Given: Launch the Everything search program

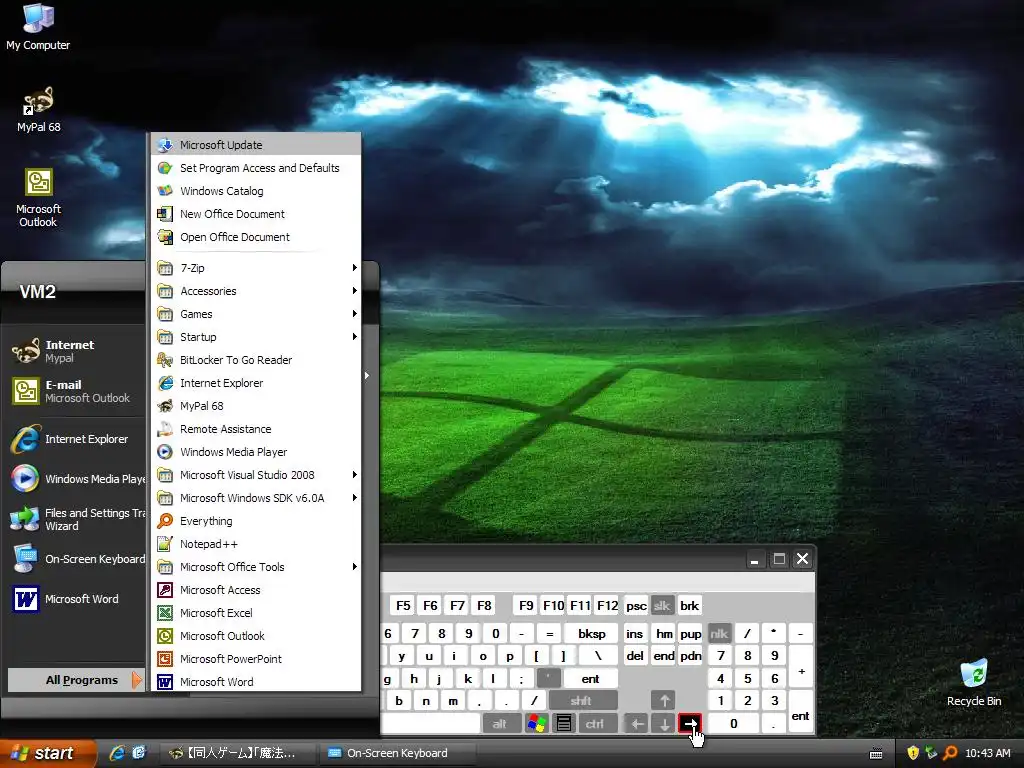Looking at the screenshot, I should 256,521.
